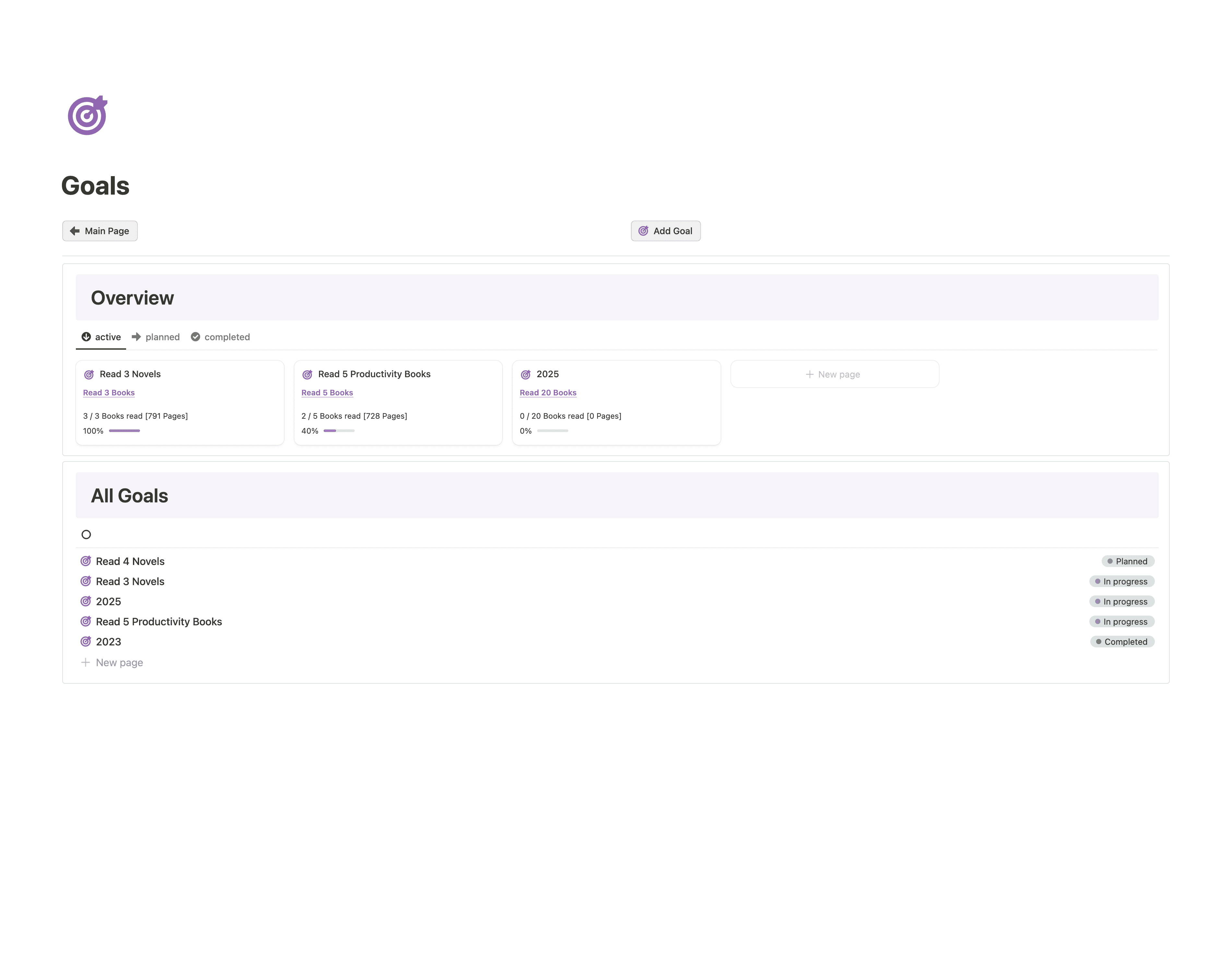Open In progress status tag on Read 3 Novels

click(x=1121, y=581)
